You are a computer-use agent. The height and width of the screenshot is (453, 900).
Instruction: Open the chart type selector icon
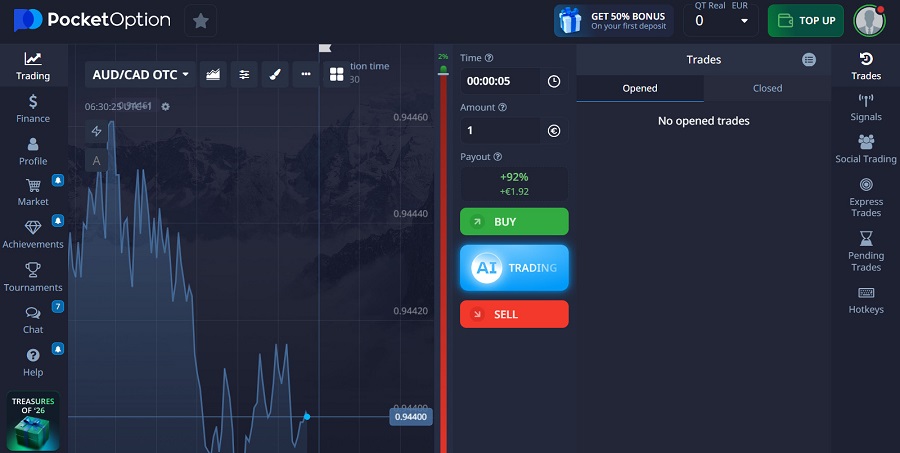coord(213,75)
